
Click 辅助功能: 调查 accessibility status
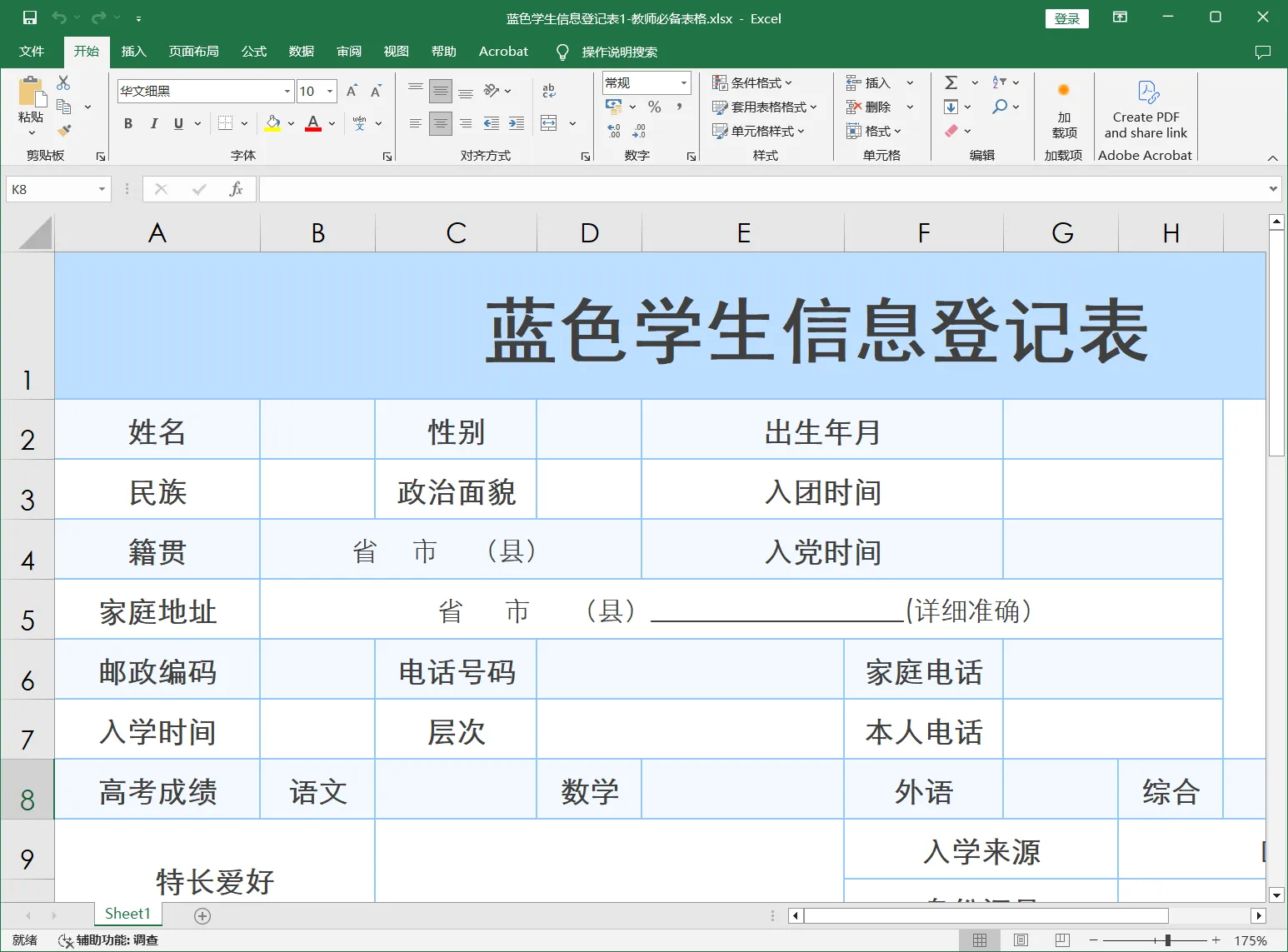click(x=108, y=940)
